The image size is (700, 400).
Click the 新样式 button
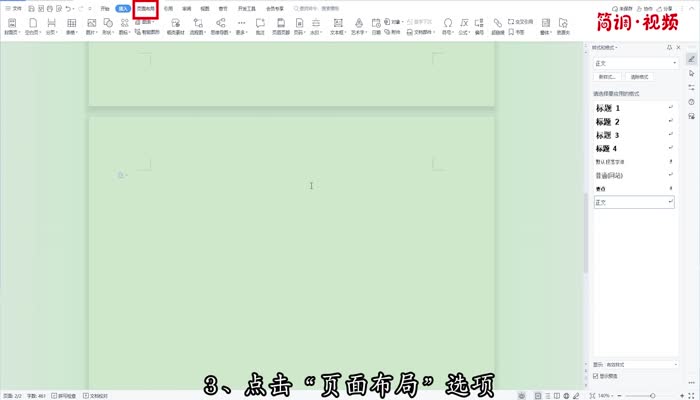pos(607,76)
